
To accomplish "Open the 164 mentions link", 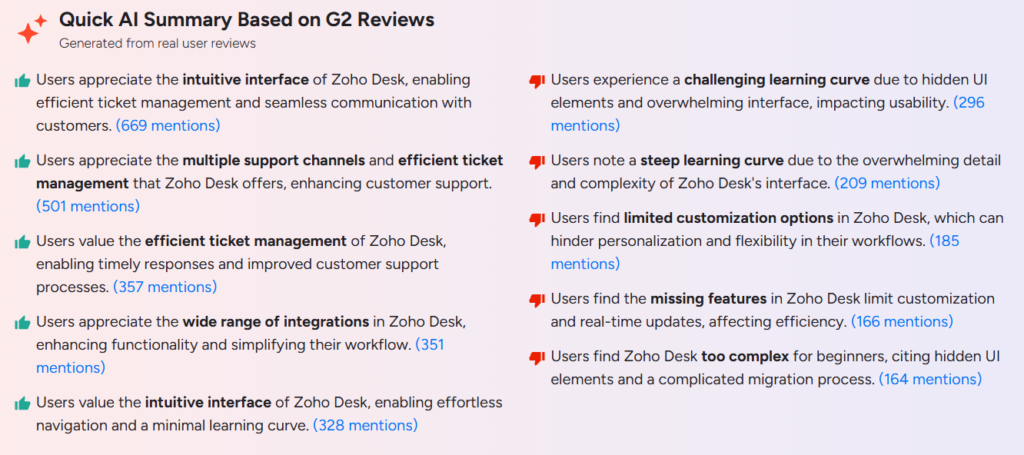I will click(930, 379).
